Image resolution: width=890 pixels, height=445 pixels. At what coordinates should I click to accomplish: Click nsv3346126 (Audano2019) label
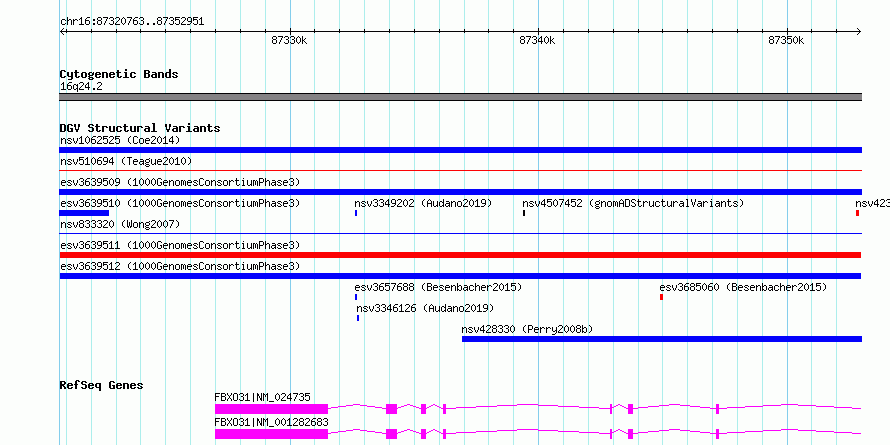pos(425,308)
